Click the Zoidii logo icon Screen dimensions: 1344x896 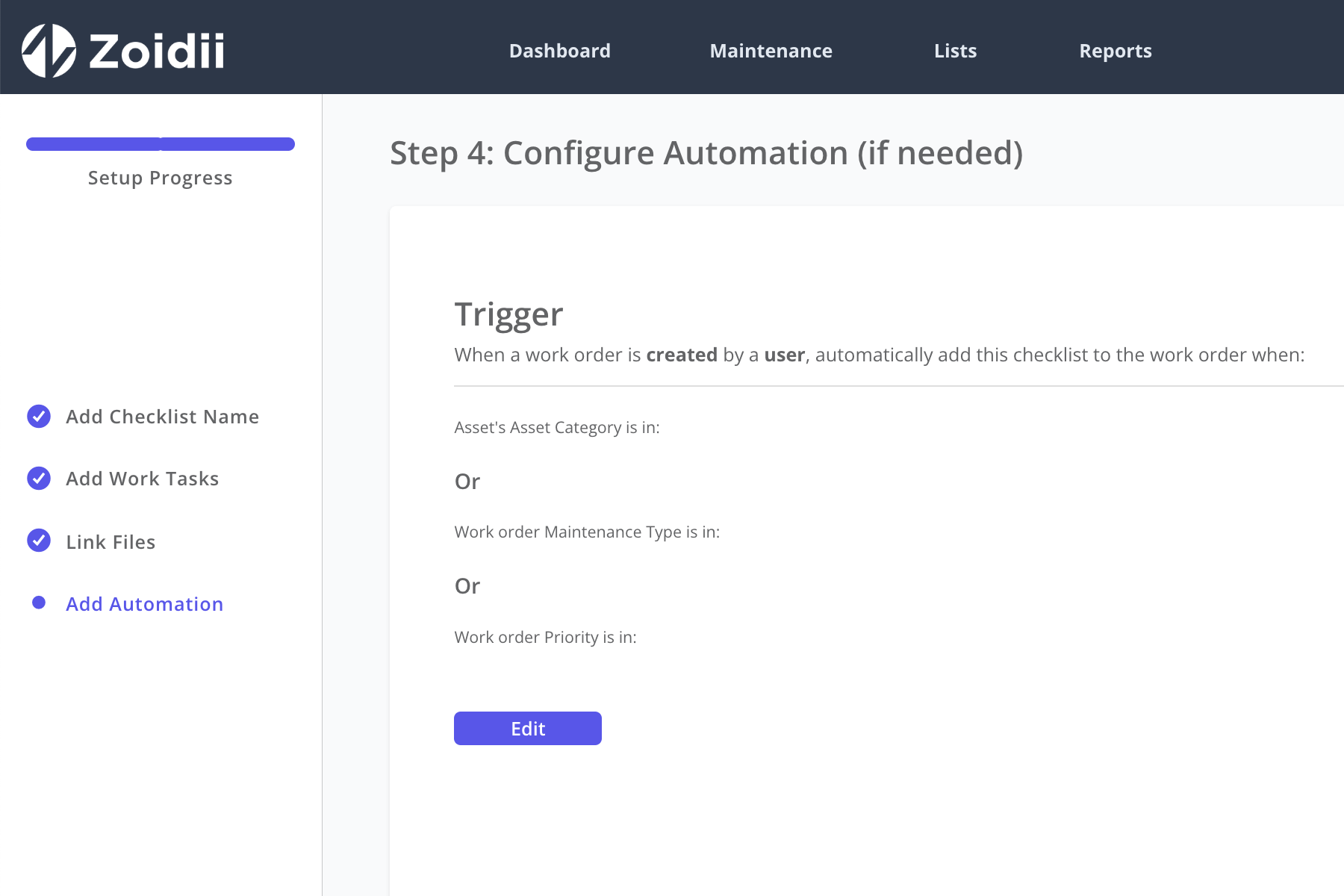(49, 51)
